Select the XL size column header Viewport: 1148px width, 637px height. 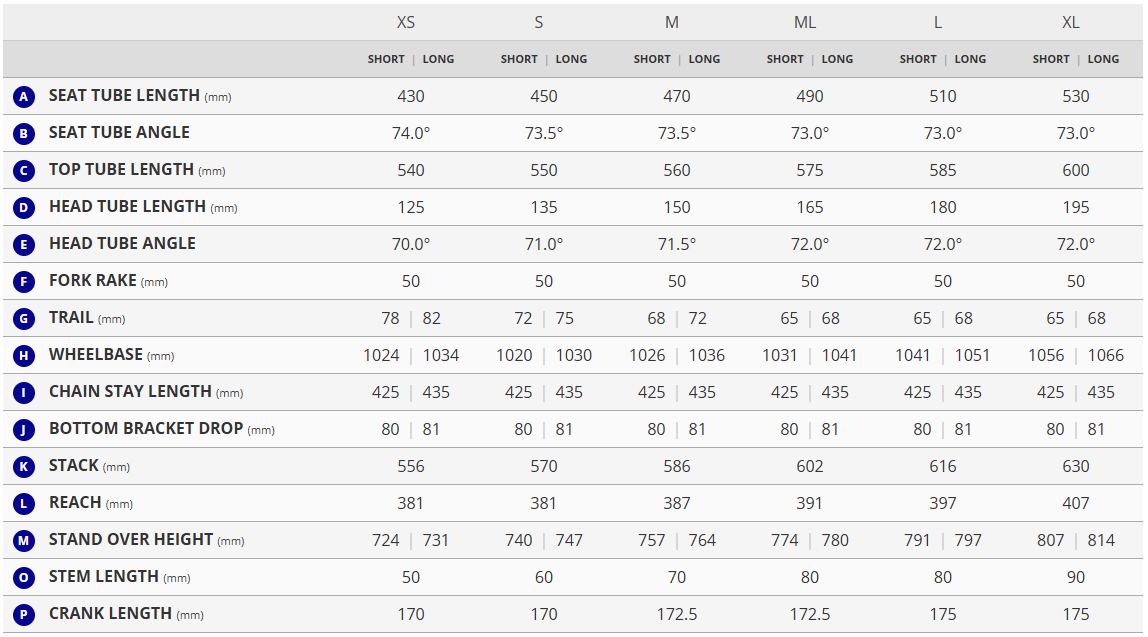click(x=1070, y=22)
